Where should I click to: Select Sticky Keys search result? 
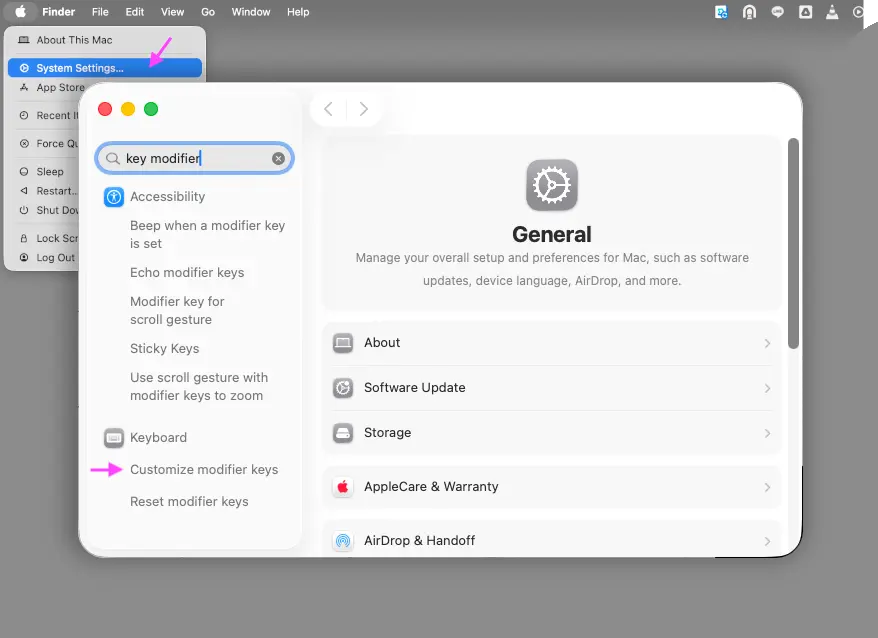[164, 349]
